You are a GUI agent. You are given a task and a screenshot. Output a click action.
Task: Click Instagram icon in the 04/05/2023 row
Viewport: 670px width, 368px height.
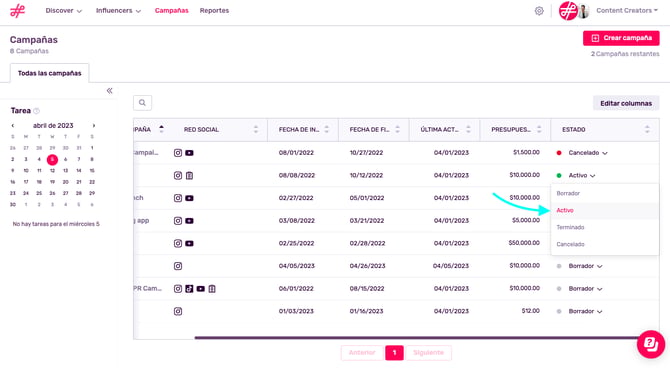pyautogui.click(x=178, y=266)
